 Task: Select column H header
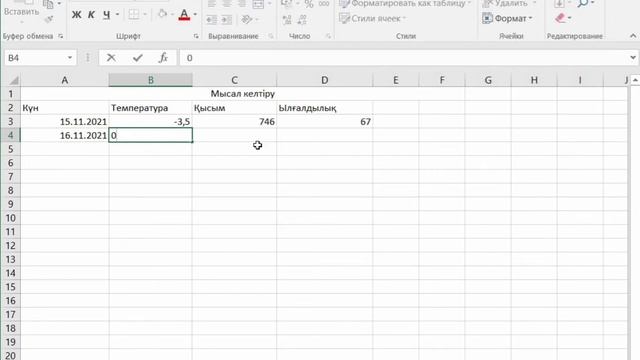[x=534, y=80]
